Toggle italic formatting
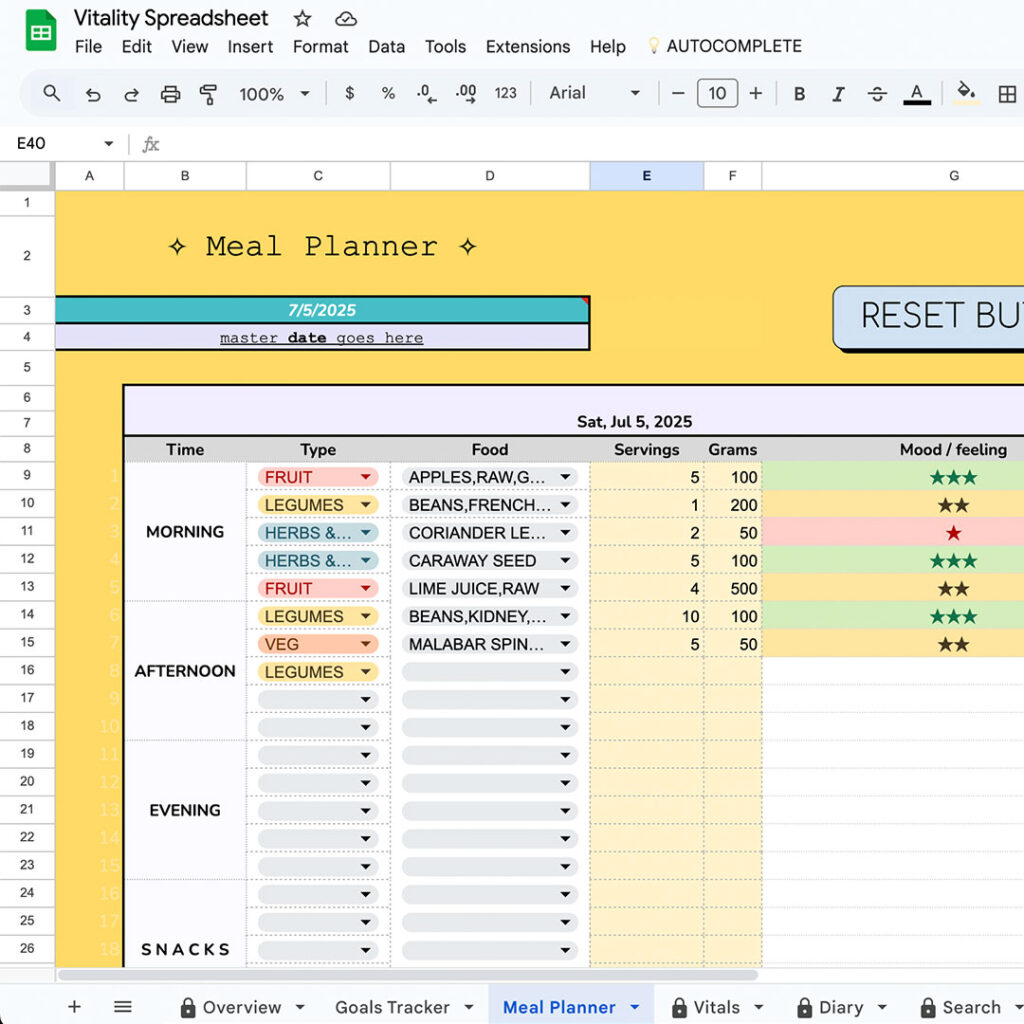1024x1024 pixels. pyautogui.click(x=838, y=94)
